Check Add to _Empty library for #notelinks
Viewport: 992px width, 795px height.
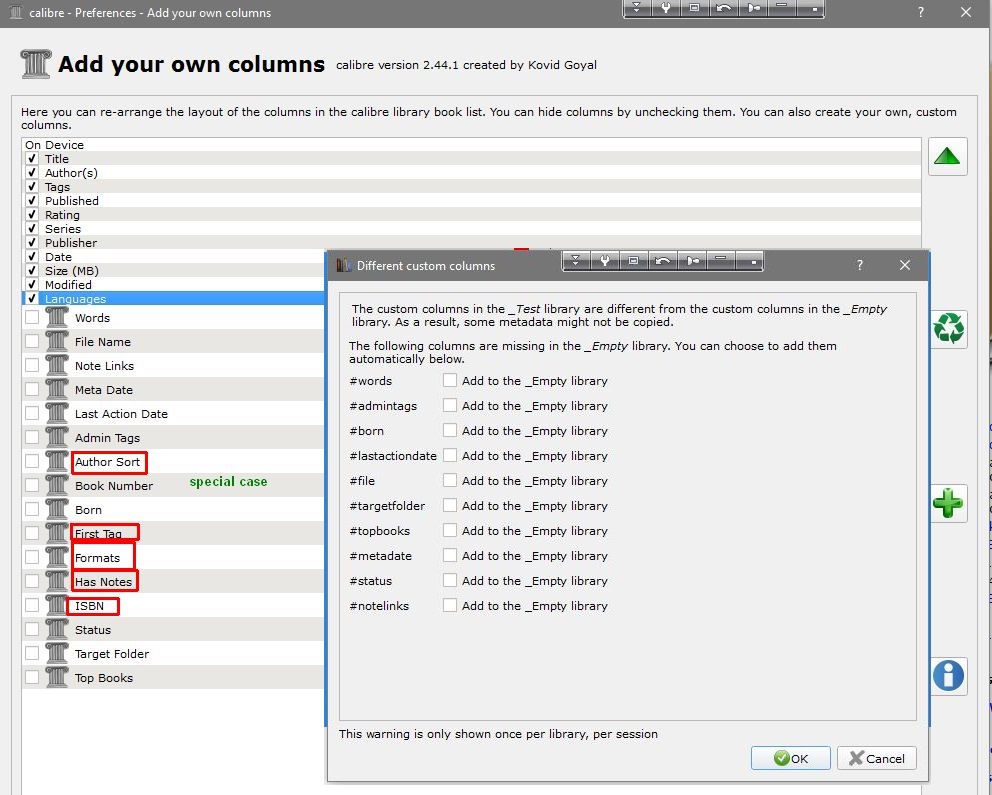click(450, 605)
